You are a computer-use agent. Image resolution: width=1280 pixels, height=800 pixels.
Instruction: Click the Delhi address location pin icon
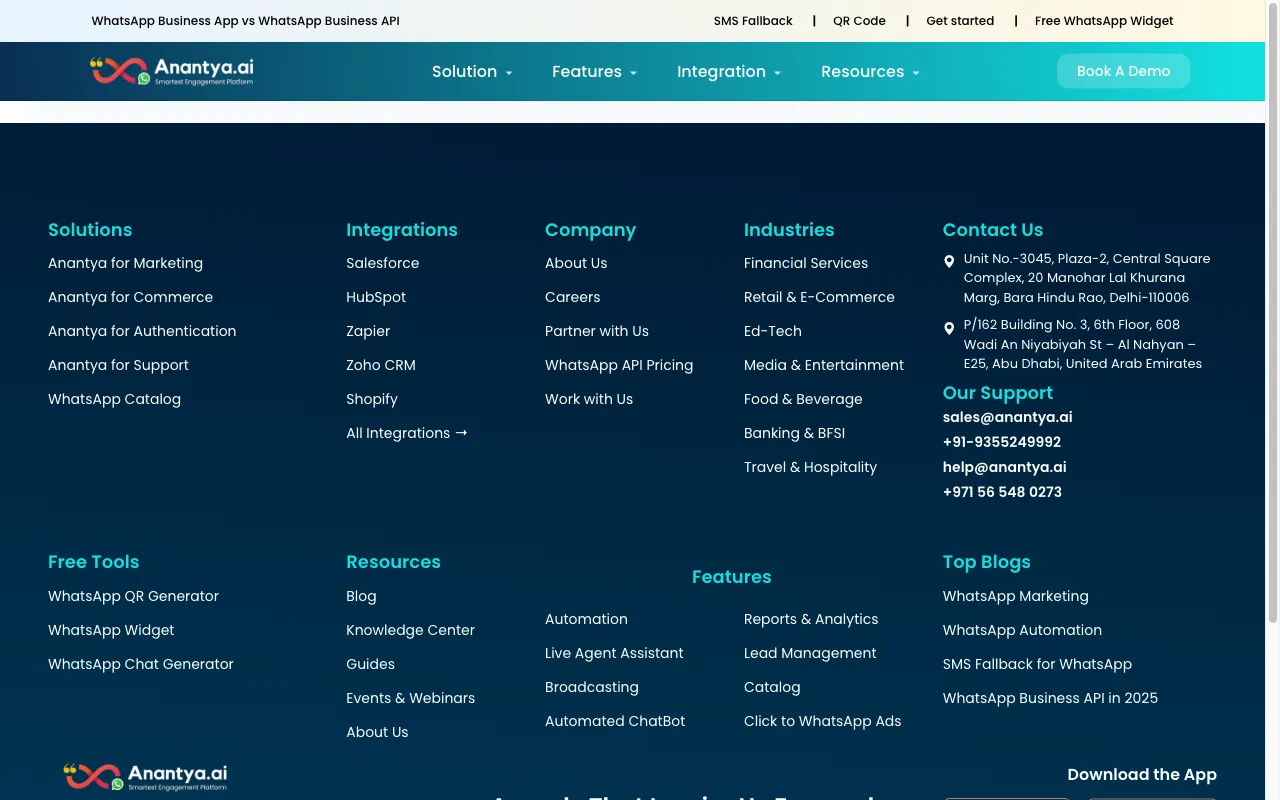coord(949,262)
